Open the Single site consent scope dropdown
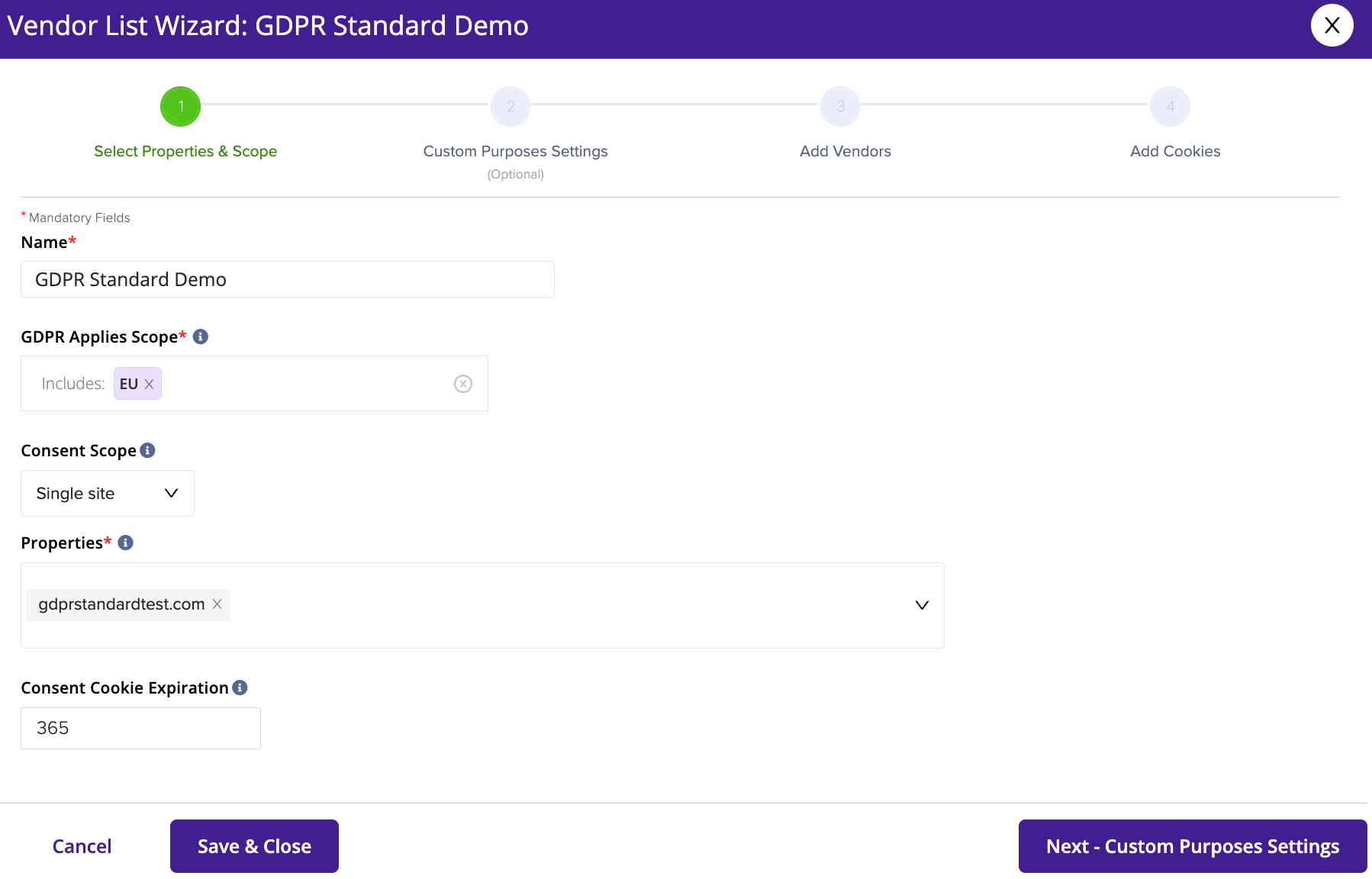The width and height of the screenshot is (1372, 879). [108, 493]
